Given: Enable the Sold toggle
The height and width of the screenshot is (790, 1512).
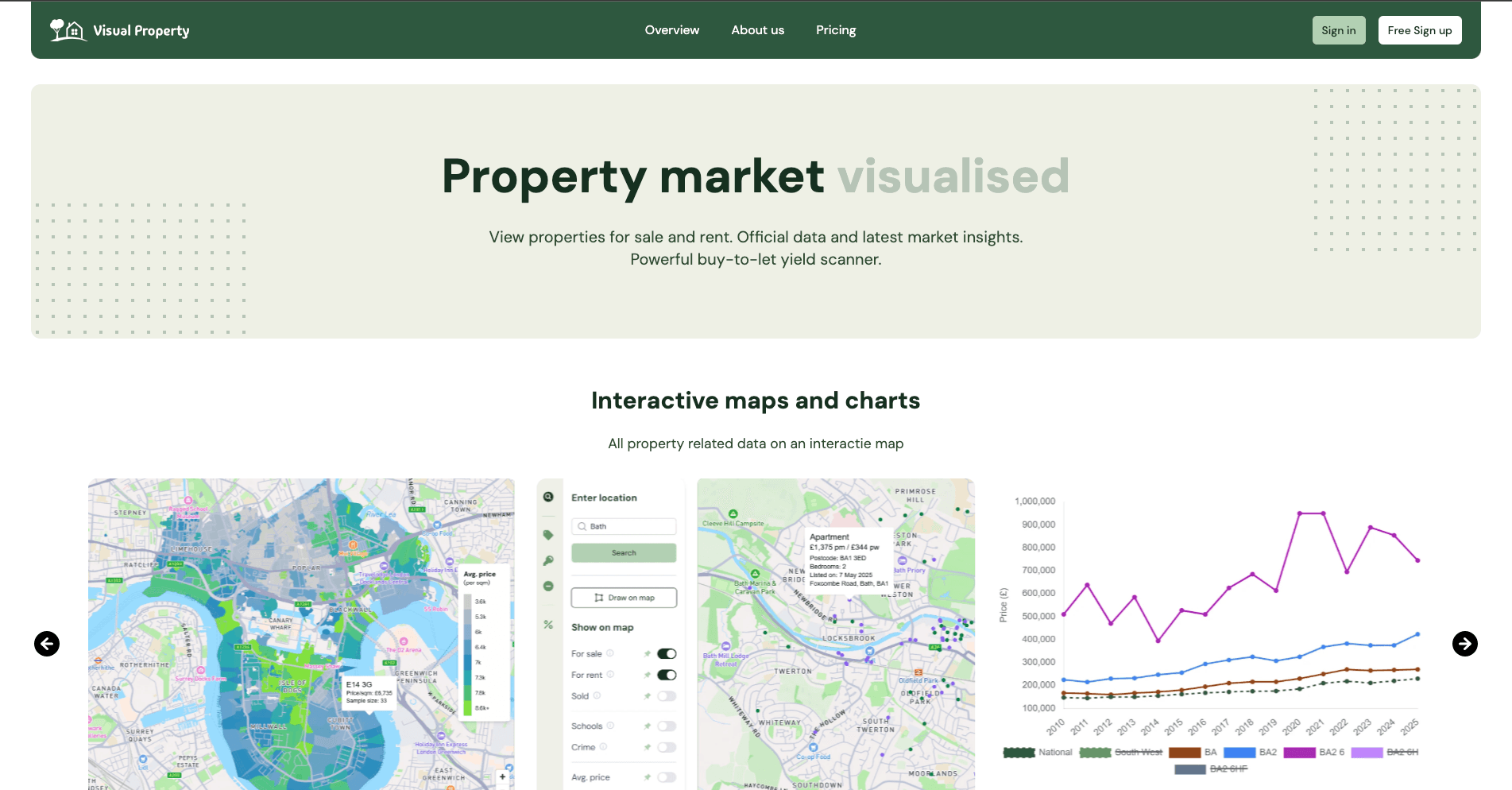Looking at the screenshot, I should [667, 696].
